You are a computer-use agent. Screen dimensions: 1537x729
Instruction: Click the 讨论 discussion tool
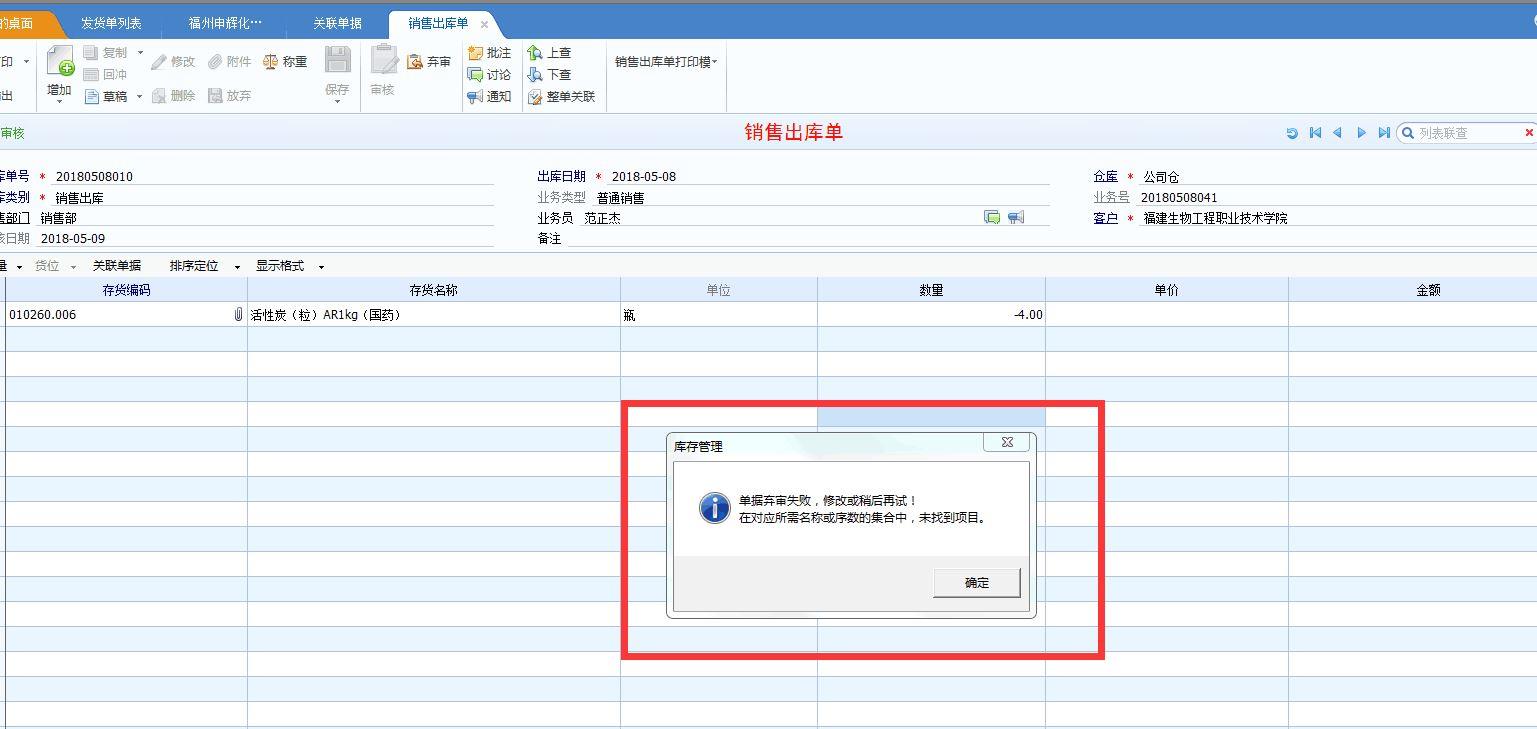tap(490, 74)
